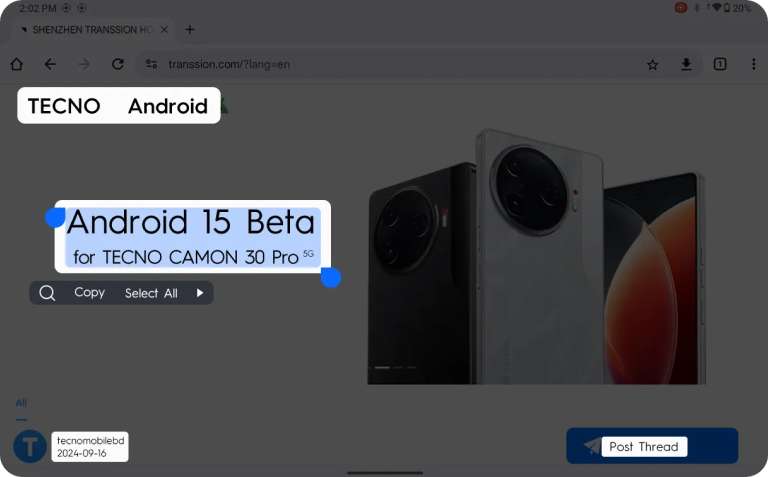
Task: Expand more options arrow in selection menu
Action: 200,293
